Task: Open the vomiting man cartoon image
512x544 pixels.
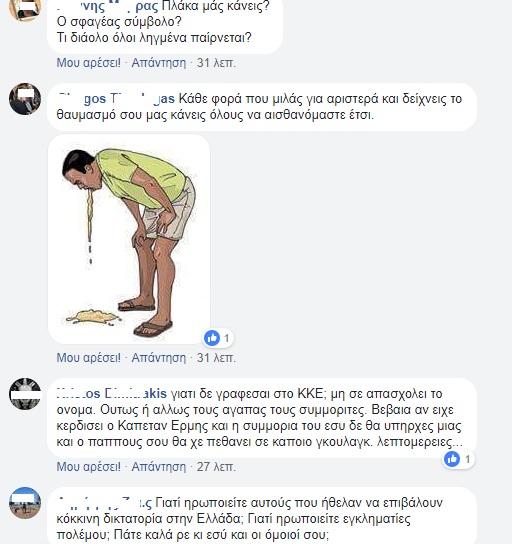Action: (129, 239)
